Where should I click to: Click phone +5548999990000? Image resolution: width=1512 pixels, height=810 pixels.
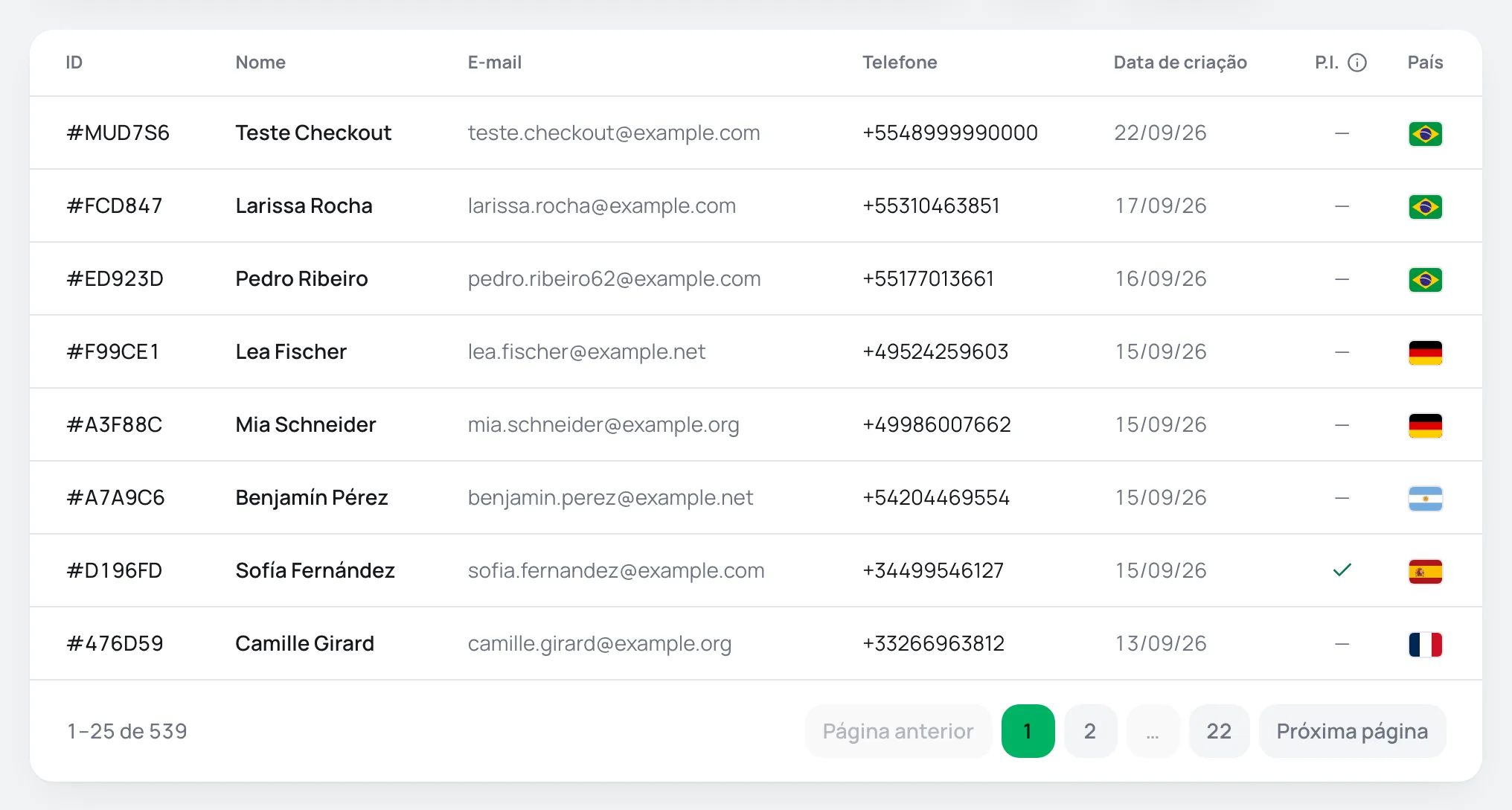click(x=950, y=133)
